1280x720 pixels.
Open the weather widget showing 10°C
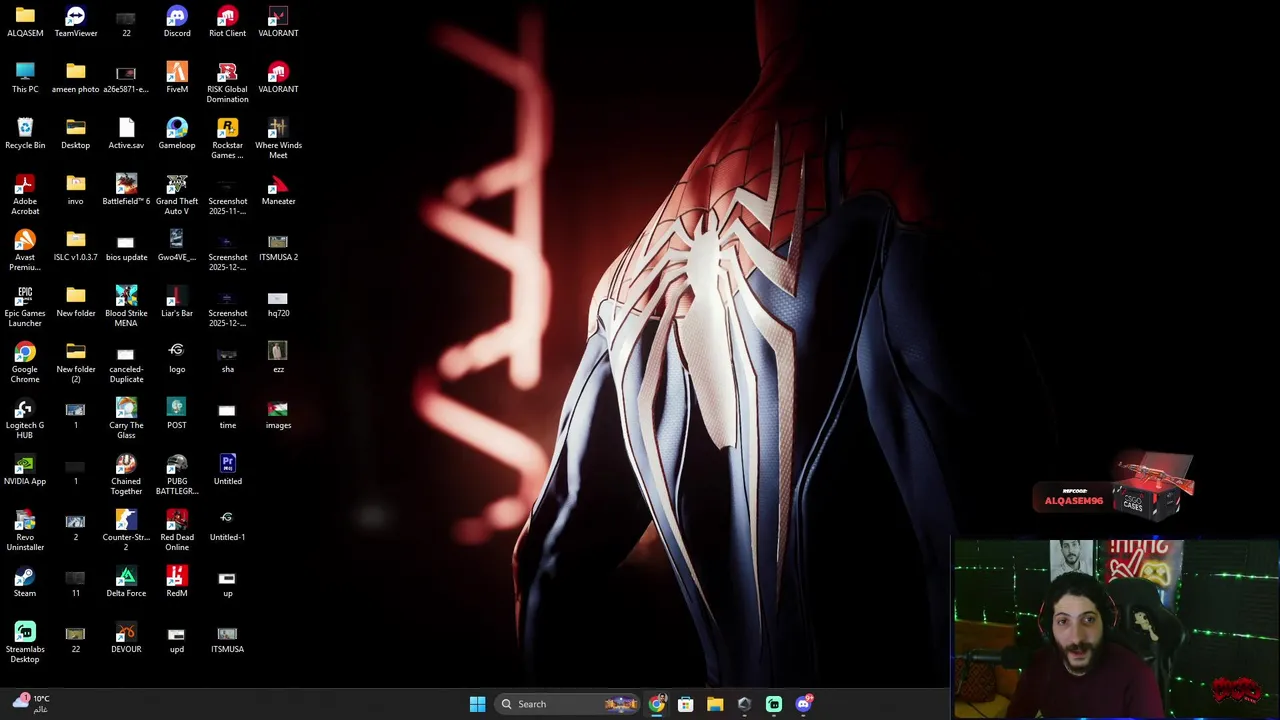tap(30, 704)
